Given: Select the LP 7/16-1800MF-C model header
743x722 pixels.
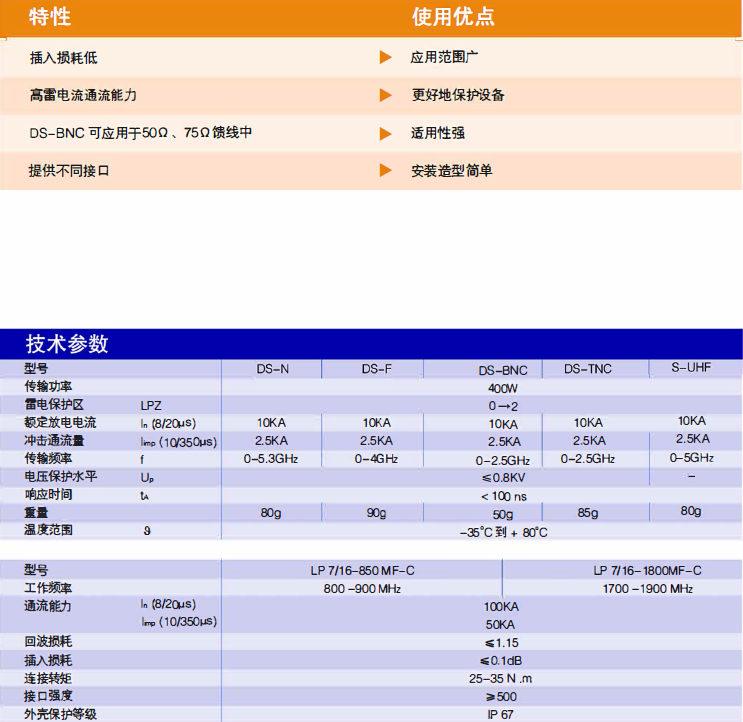Looking at the screenshot, I should coord(647,570).
